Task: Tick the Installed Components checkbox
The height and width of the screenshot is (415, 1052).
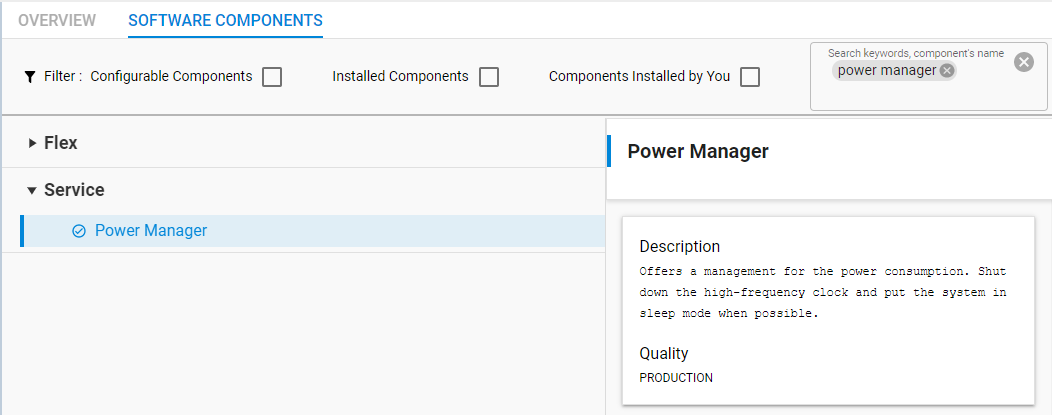Action: click(x=489, y=77)
